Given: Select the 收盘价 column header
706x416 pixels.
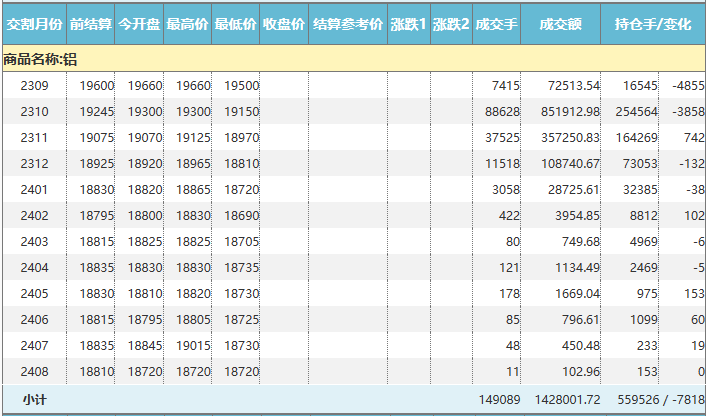Looking at the screenshot, I should pos(284,23).
